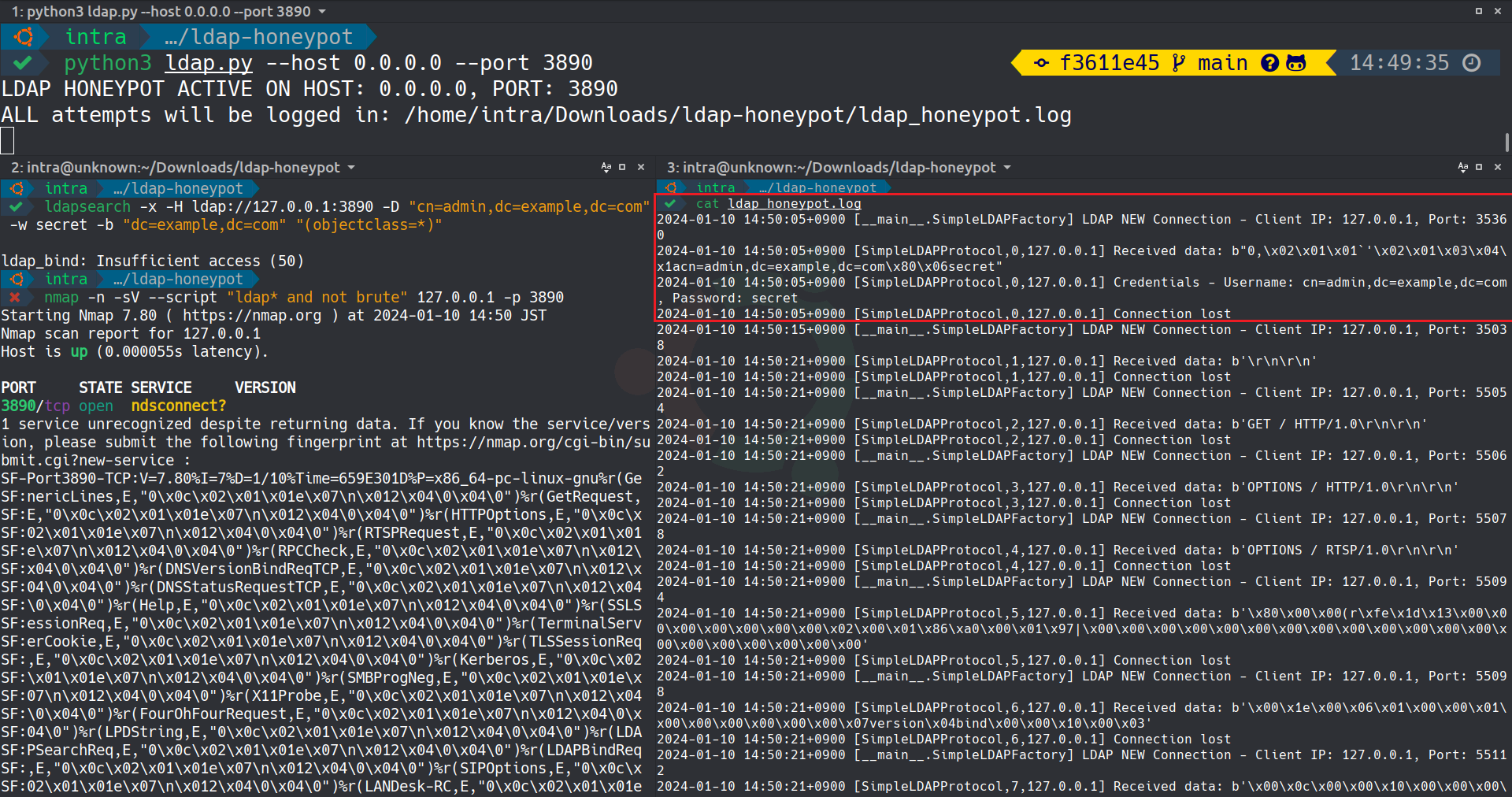Viewport: 1512px width, 797px height.
Task: Click the commit hash f3611e45
Action: click(1110, 63)
